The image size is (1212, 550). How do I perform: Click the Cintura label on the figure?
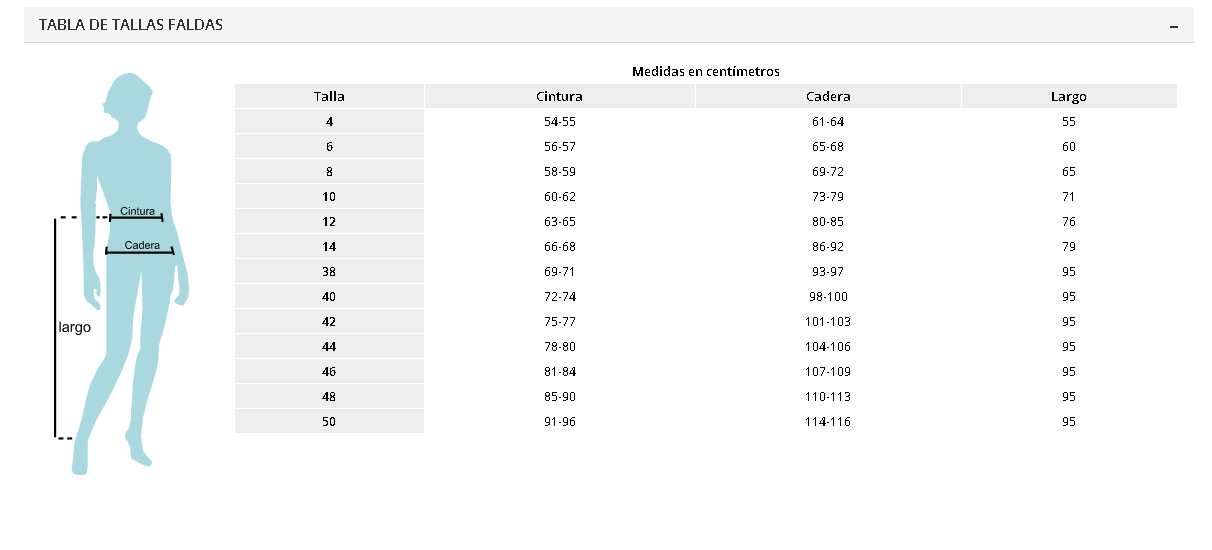pos(137,212)
